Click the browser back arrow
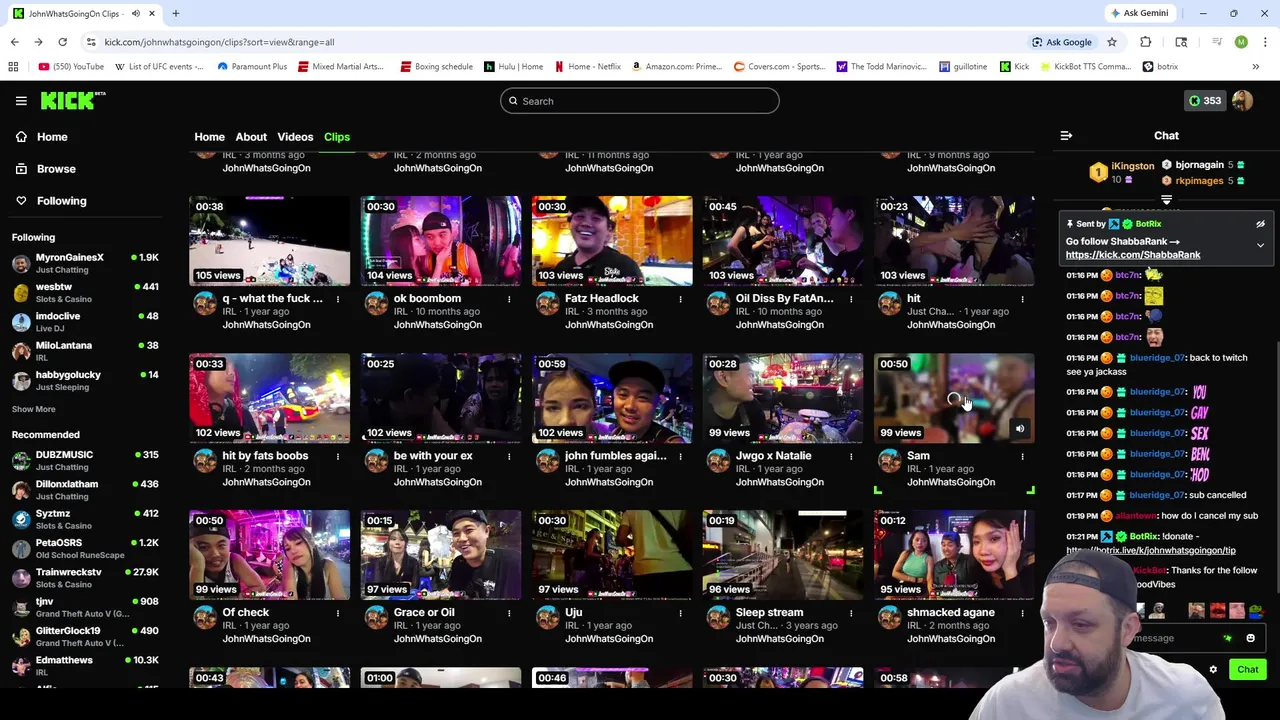 [14, 42]
